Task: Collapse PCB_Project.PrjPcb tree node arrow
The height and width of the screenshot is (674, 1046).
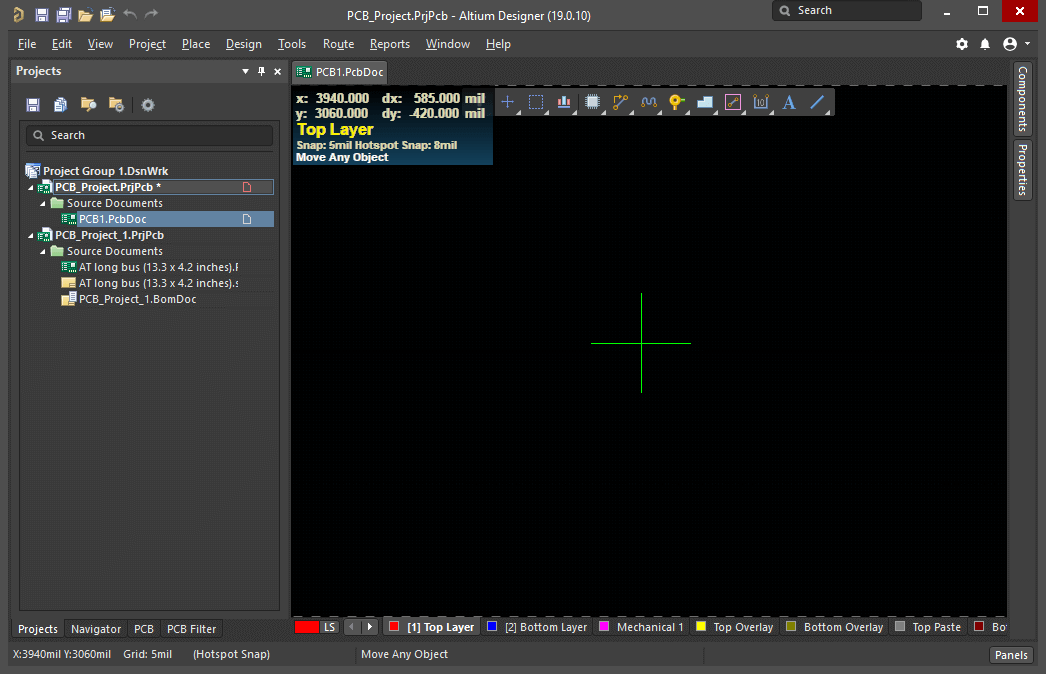Action: click(31, 188)
